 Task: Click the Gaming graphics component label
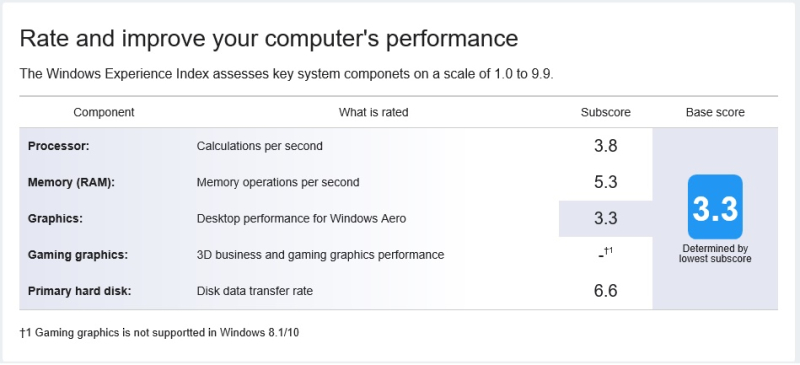[78, 255]
